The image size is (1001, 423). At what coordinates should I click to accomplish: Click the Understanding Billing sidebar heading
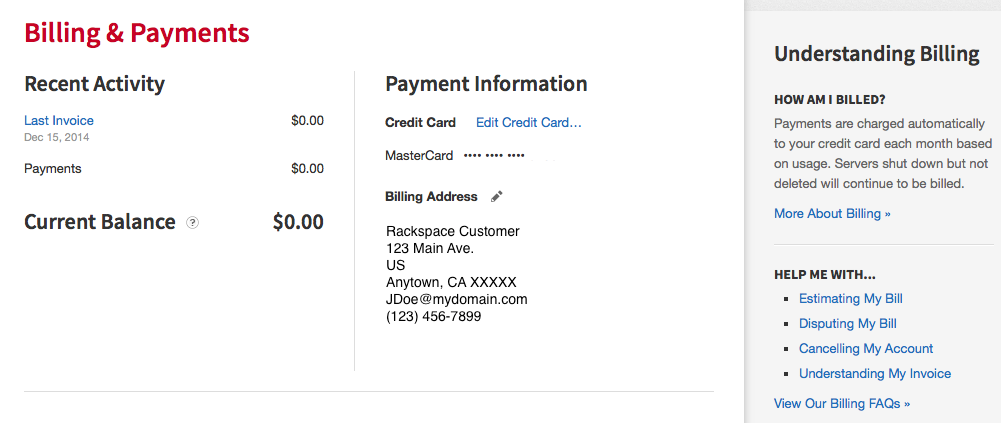pos(877,54)
